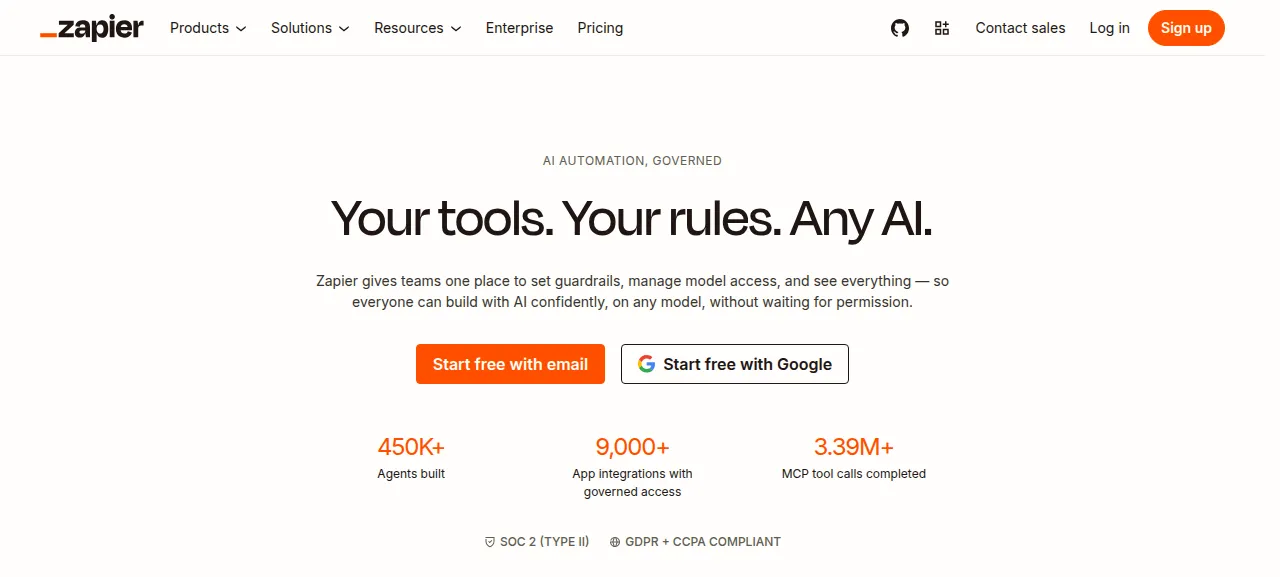Click the orange Sign up button
Image resolution: width=1280 pixels, height=577 pixels.
pyautogui.click(x=1186, y=28)
